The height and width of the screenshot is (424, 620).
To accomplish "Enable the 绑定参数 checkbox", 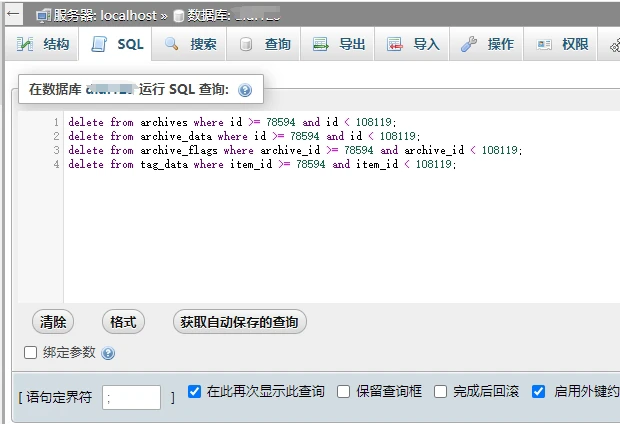I will (x=30, y=352).
